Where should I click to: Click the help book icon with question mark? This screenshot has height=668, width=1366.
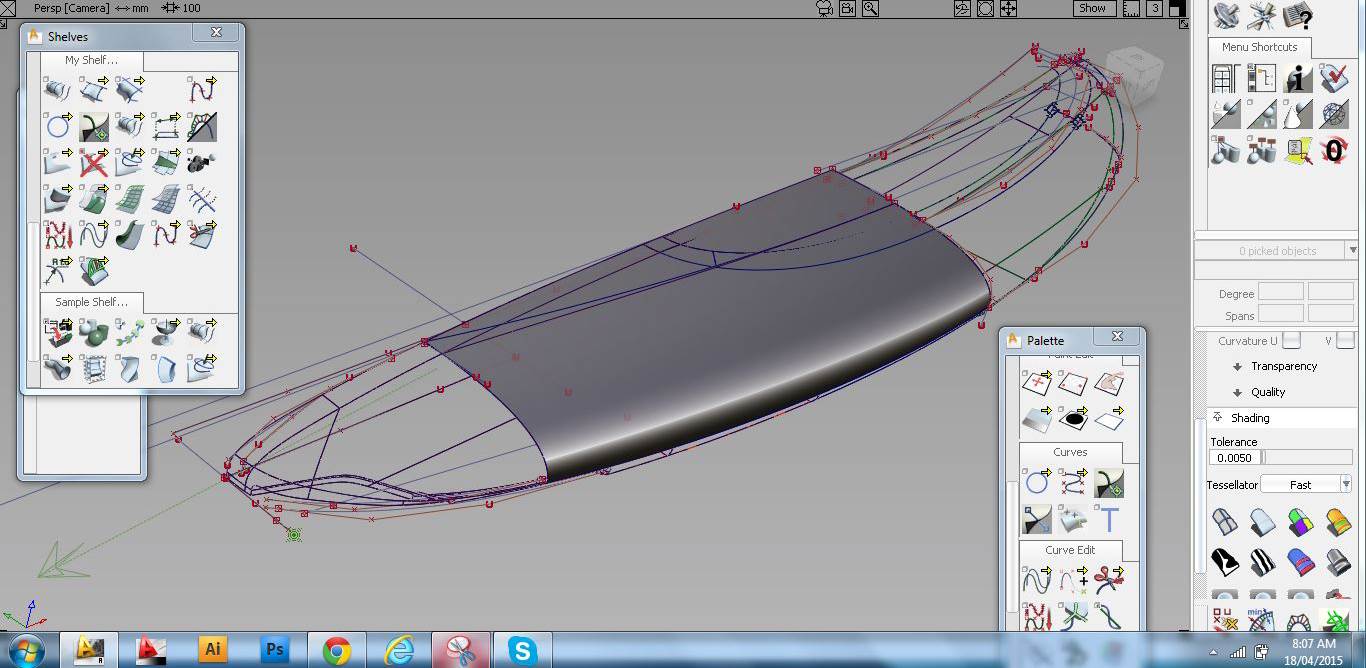click(x=1298, y=16)
